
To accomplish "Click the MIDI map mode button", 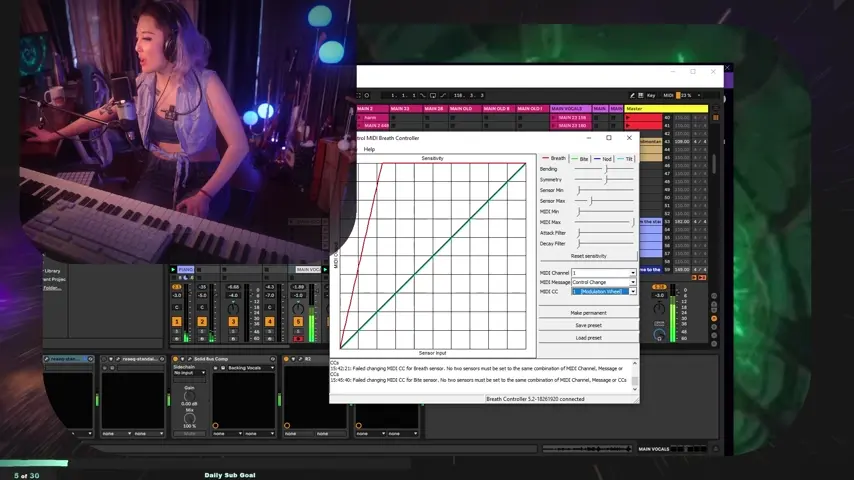I will (x=669, y=95).
